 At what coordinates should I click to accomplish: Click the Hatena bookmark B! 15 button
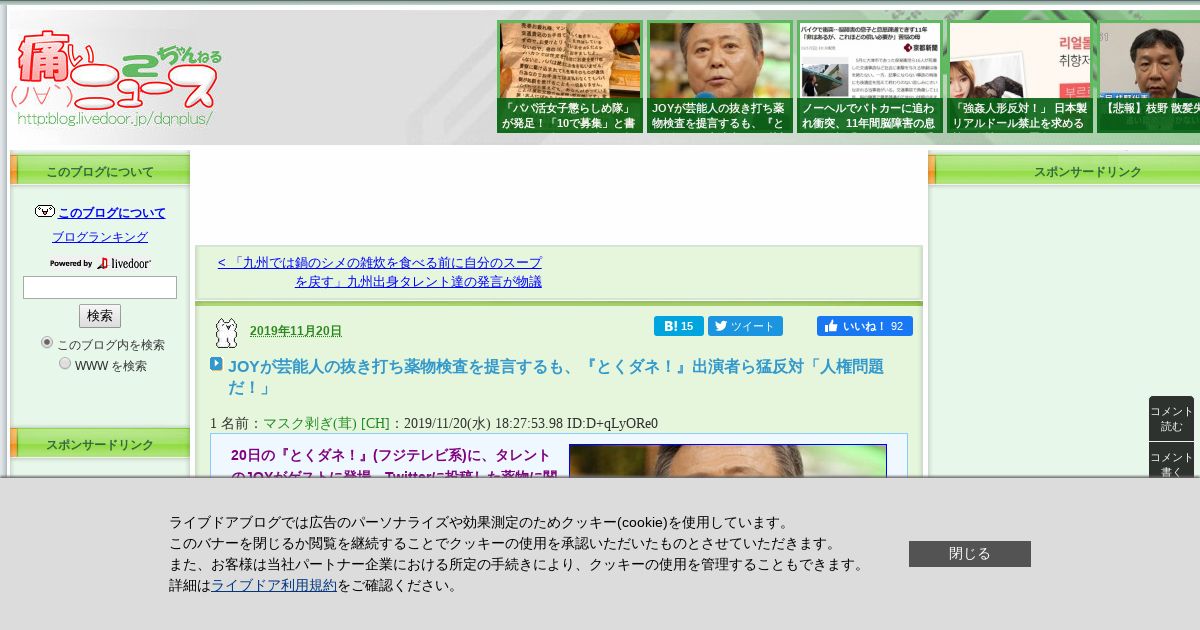[x=679, y=326]
